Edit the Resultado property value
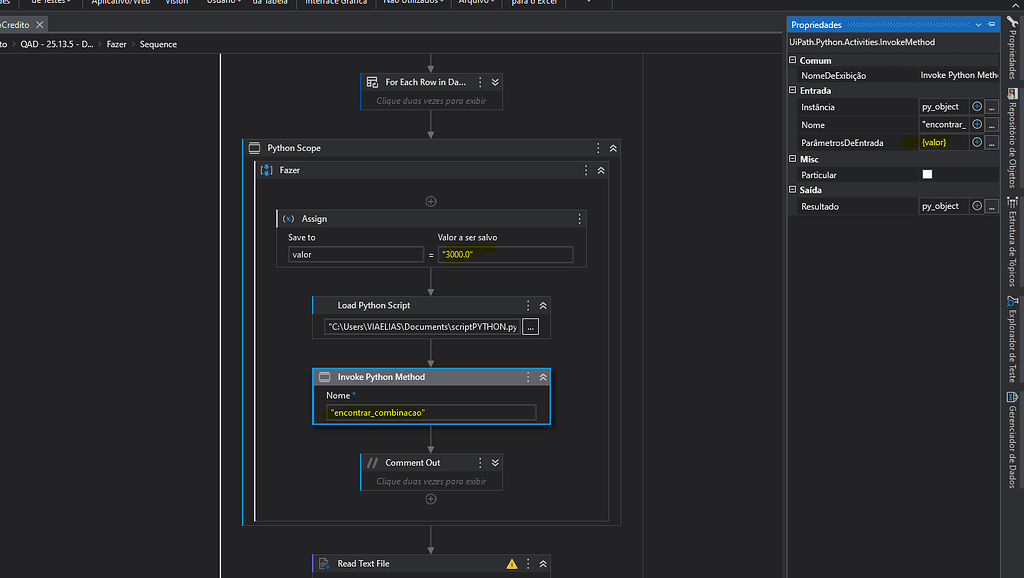Image resolution: width=1024 pixels, height=578 pixels. [x=944, y=206]
